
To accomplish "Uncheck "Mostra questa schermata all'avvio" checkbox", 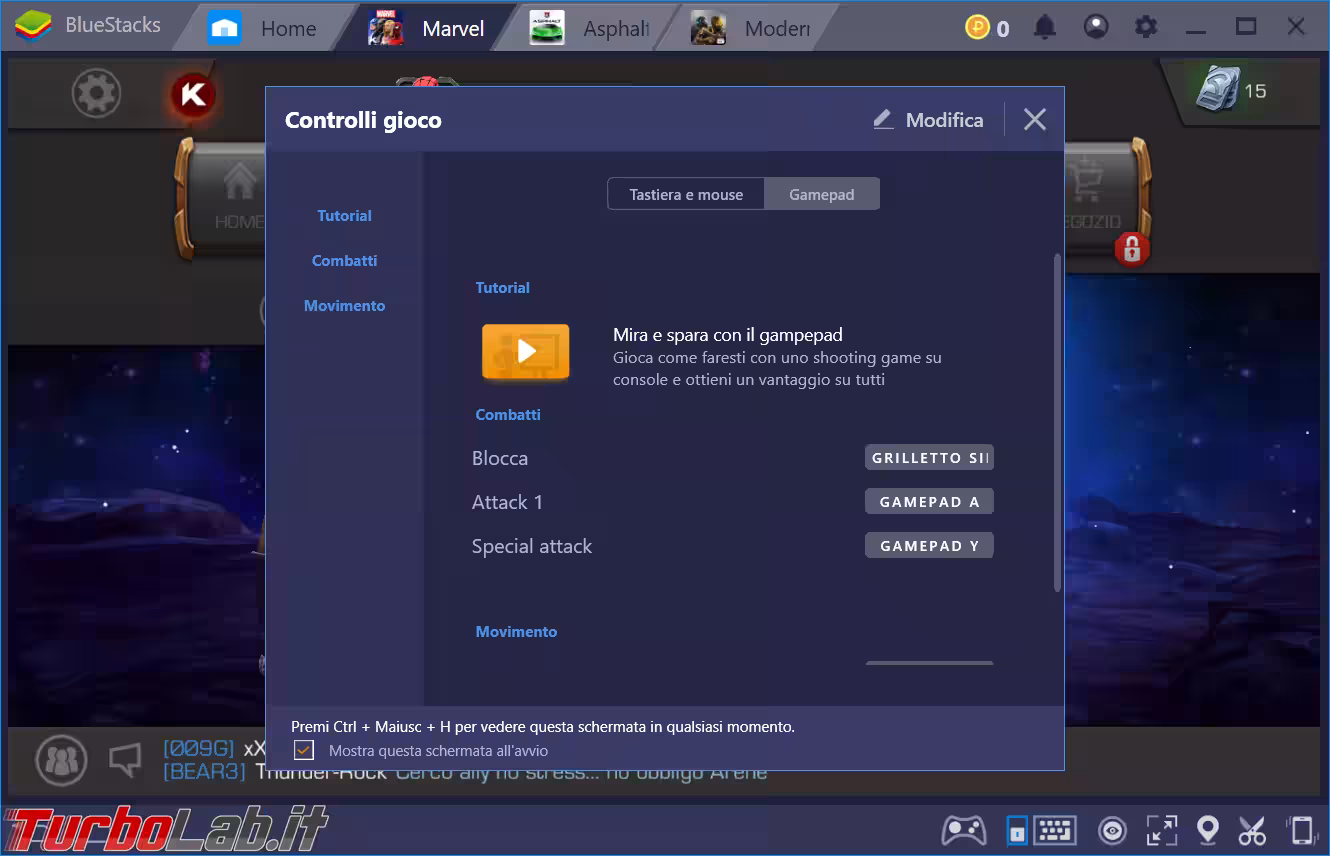I will (304, 750).
